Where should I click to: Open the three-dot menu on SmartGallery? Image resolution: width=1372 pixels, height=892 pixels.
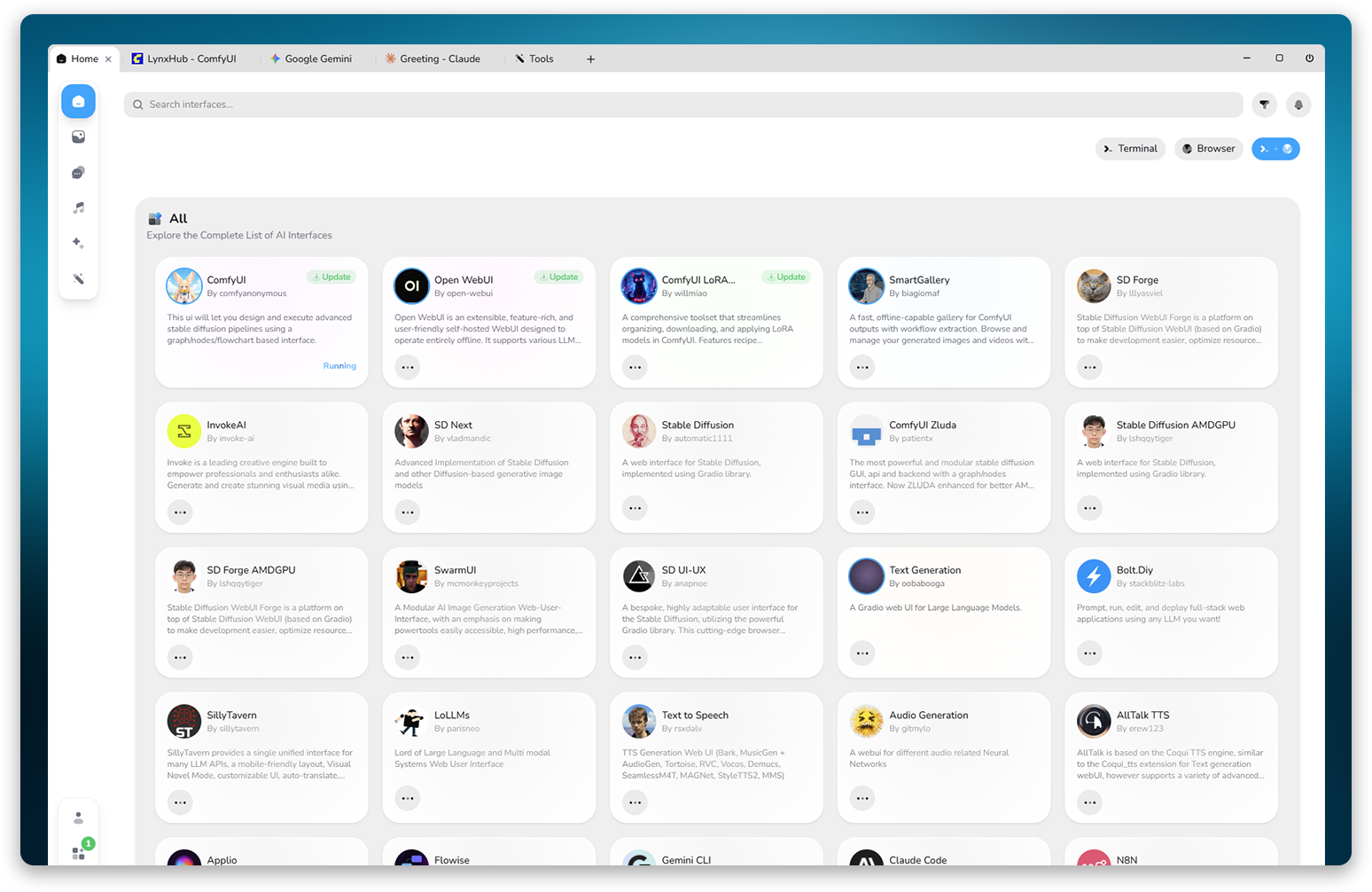(862, 367)
